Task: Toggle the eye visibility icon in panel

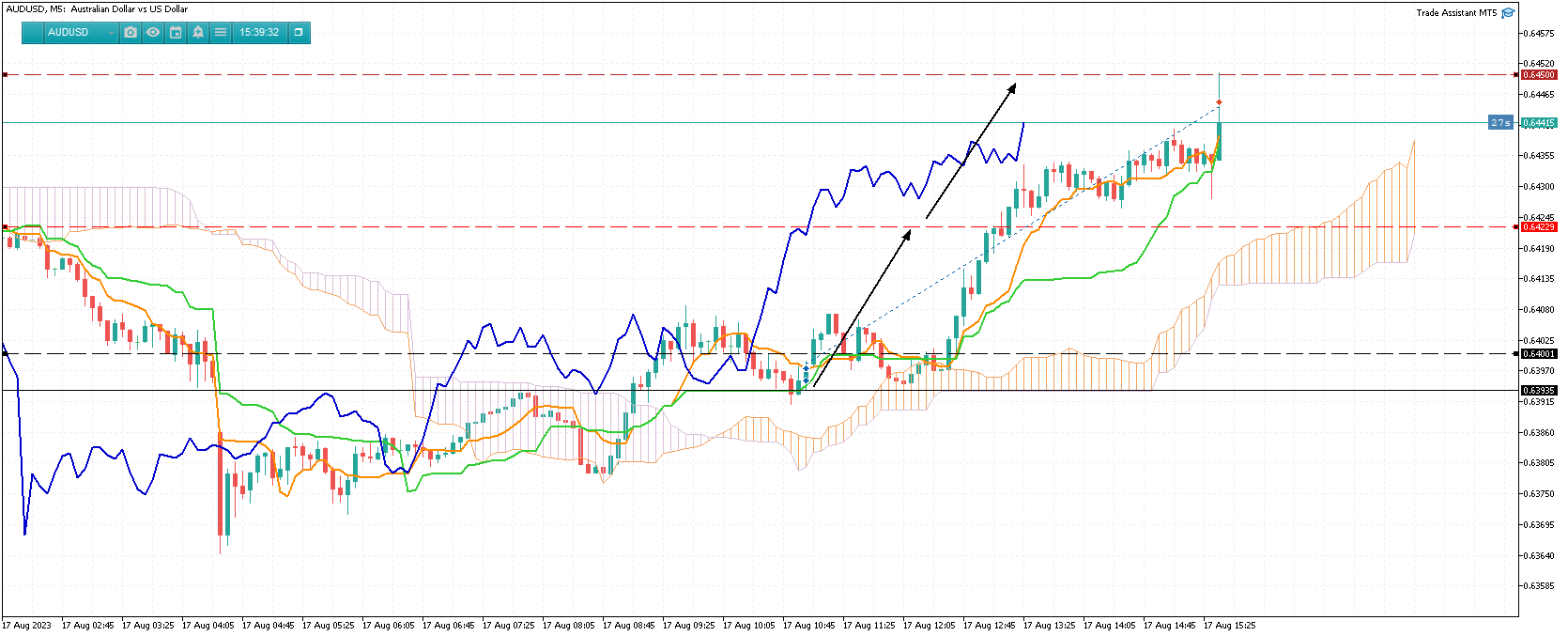Action: (153, 32)
